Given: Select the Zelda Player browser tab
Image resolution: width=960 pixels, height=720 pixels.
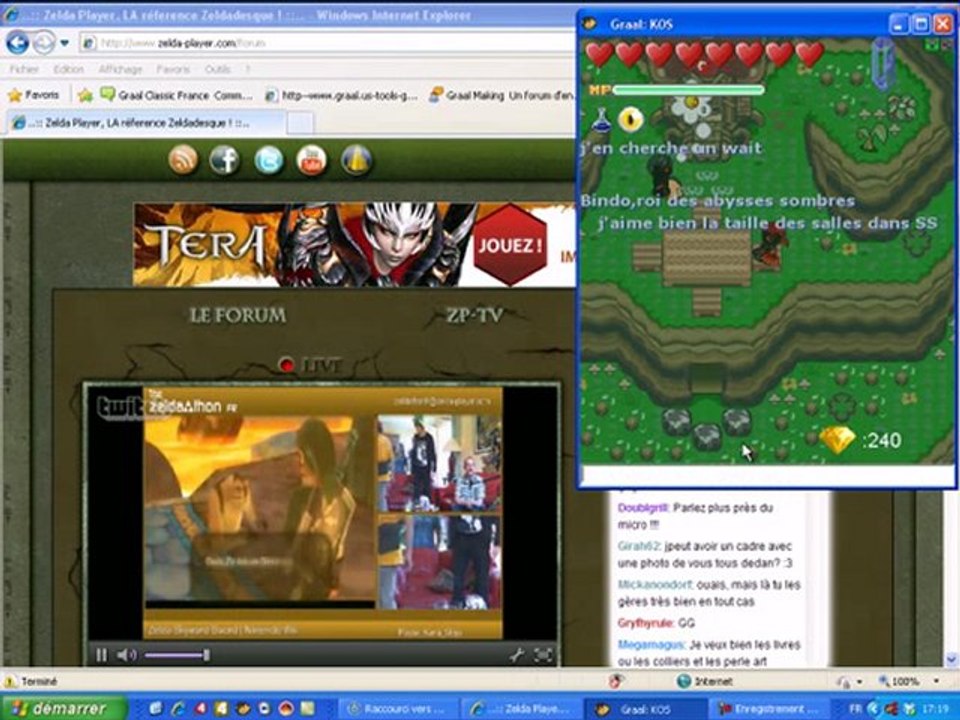Looking at the screenshot, I should (146, 123).
